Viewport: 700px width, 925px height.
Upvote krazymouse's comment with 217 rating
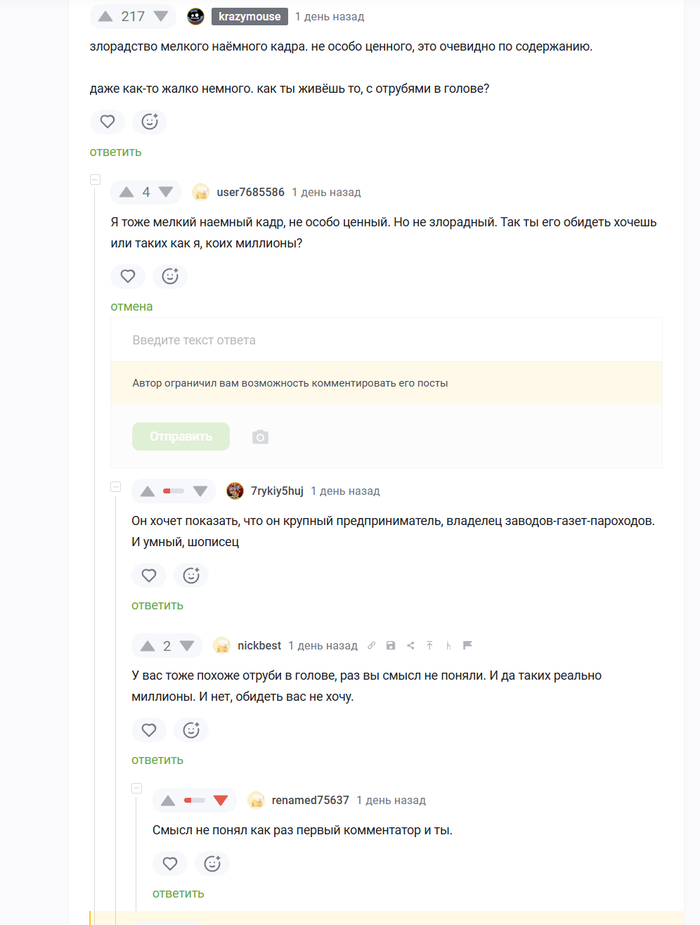tap(105, 16)
